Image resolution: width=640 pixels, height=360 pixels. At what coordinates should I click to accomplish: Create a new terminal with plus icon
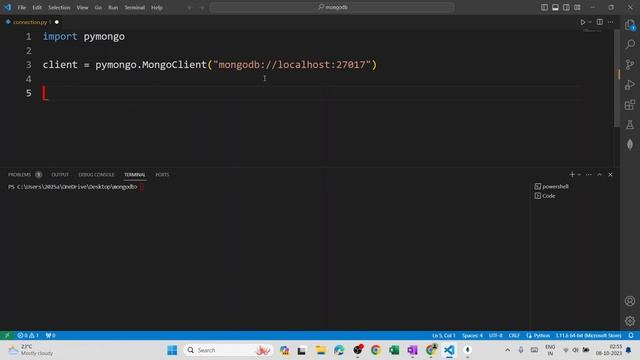(x=572, y=174)
